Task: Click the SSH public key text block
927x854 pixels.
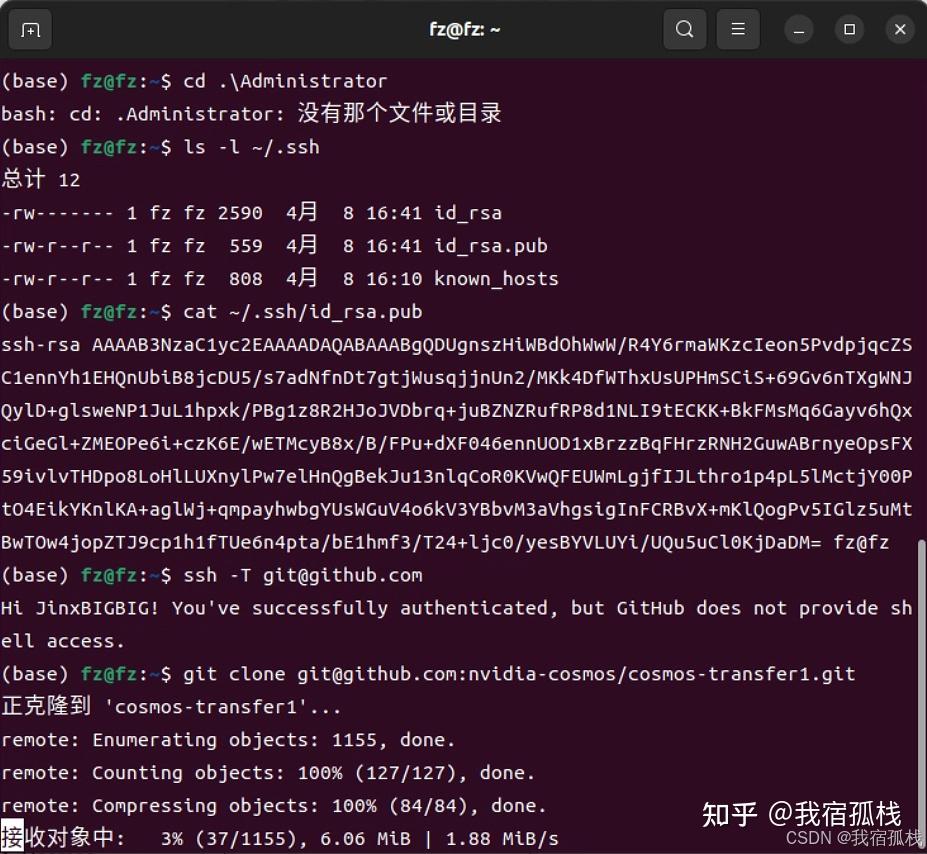Action: [x=460, y=444]
